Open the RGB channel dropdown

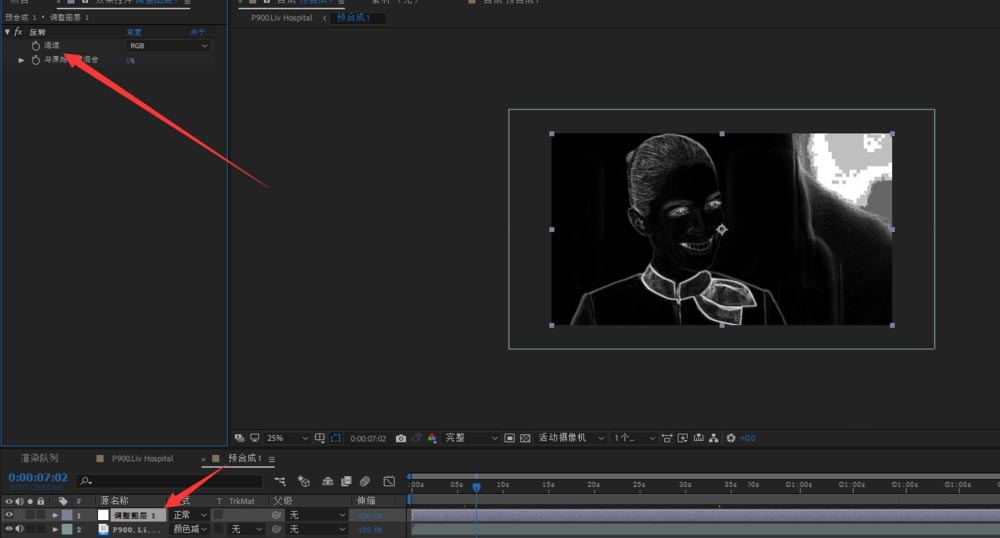[168, 46]
